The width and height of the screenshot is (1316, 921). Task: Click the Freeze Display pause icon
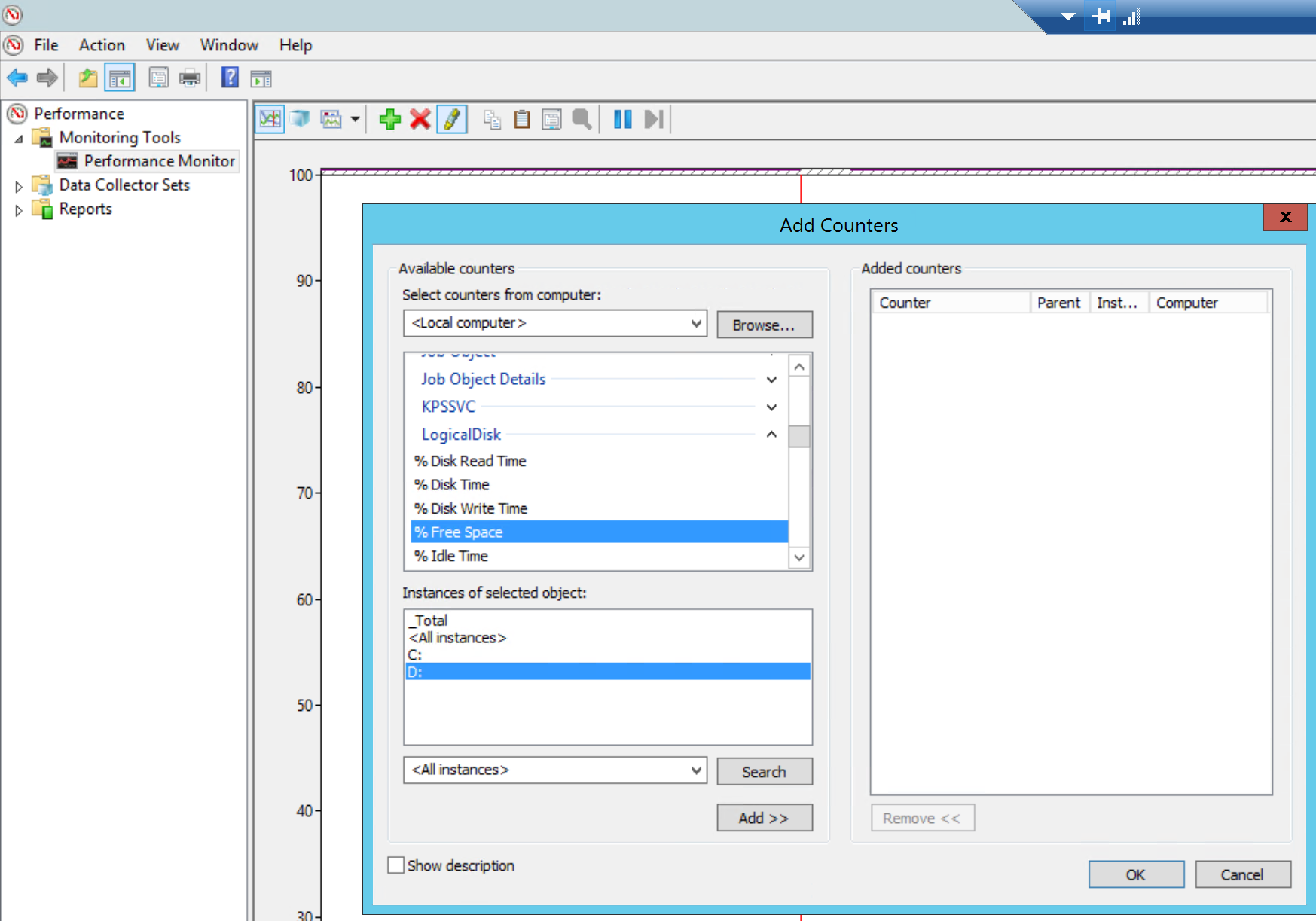(622, 119)
